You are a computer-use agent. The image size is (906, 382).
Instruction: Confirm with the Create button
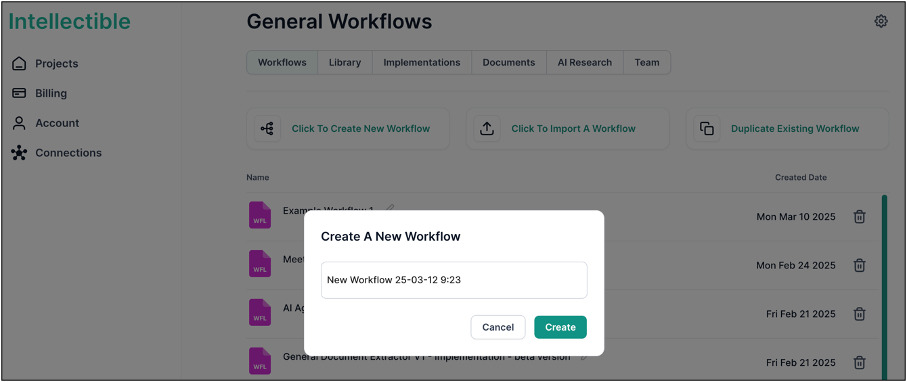[560, 327]
